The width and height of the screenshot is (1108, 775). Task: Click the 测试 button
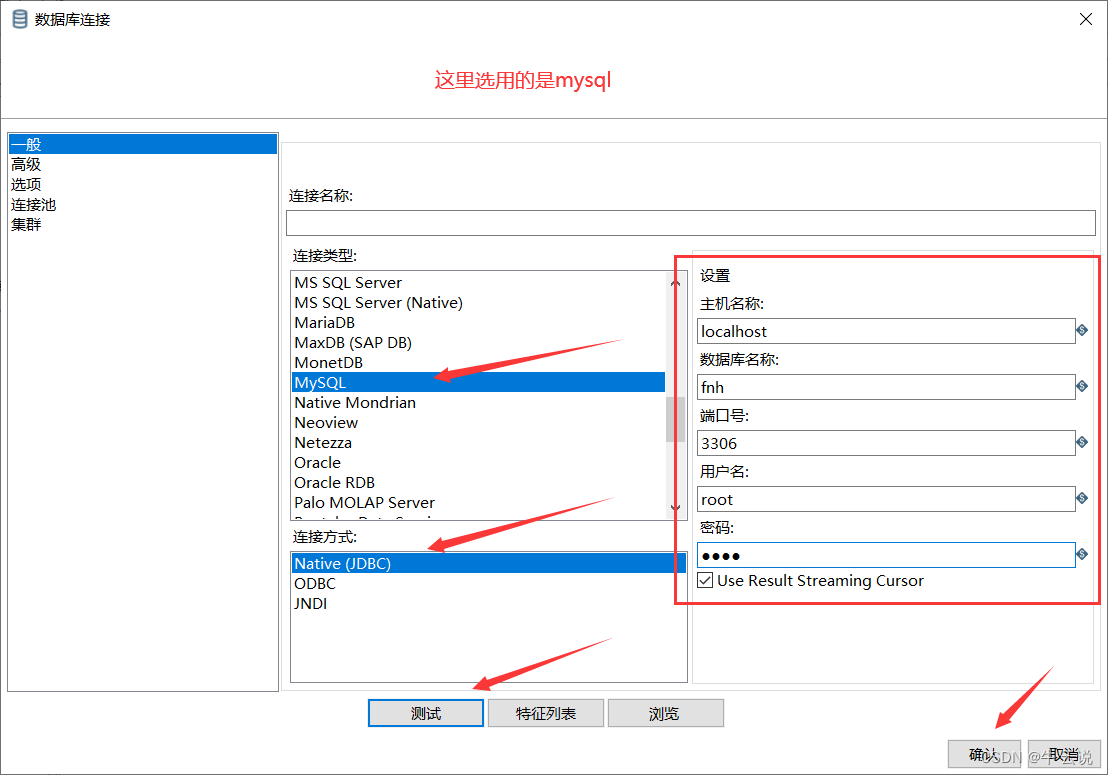425,714
